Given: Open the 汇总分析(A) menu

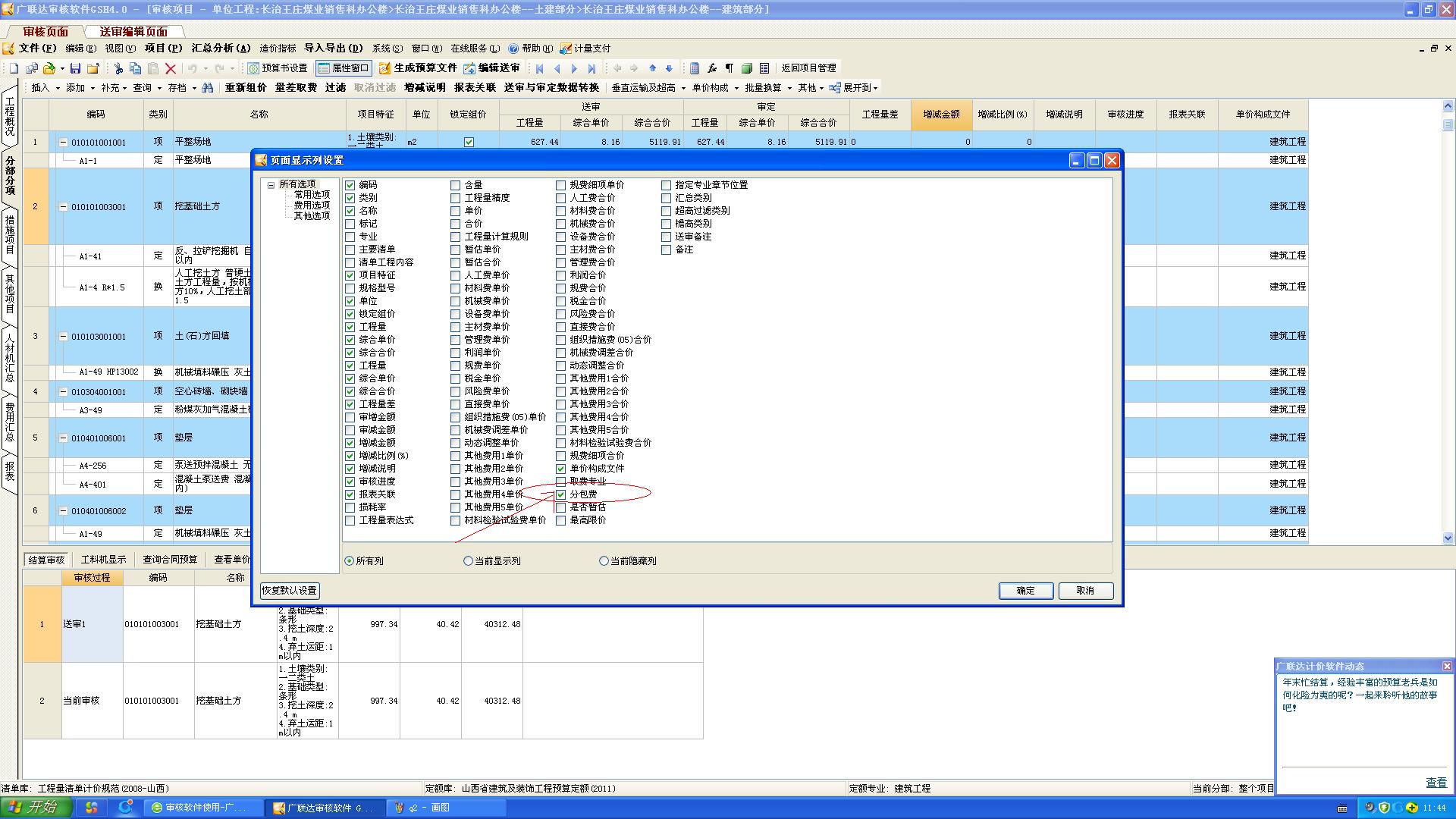Looking at the screenshot, I should click(x=221, y=49).
